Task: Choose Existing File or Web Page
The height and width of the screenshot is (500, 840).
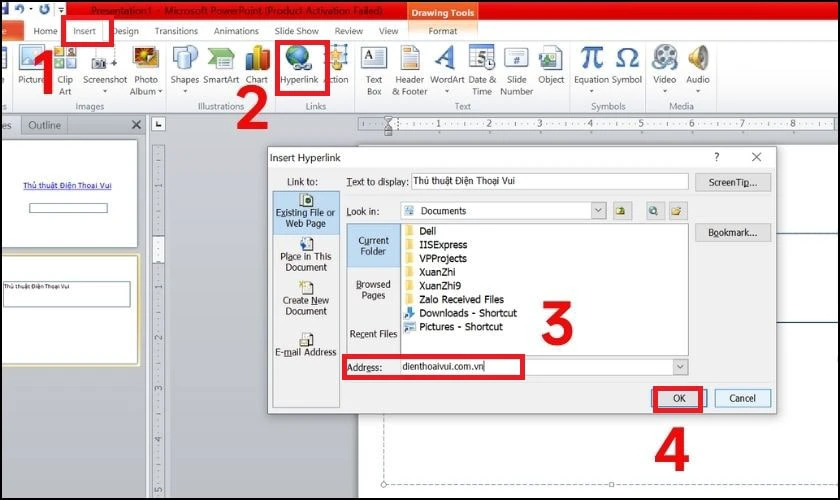Action: (305, 212)
